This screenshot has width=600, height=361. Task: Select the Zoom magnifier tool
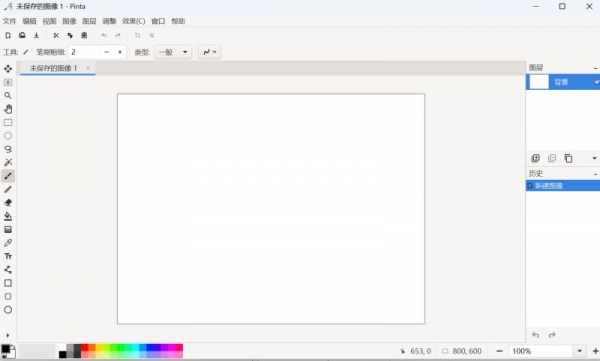(8, 95)
